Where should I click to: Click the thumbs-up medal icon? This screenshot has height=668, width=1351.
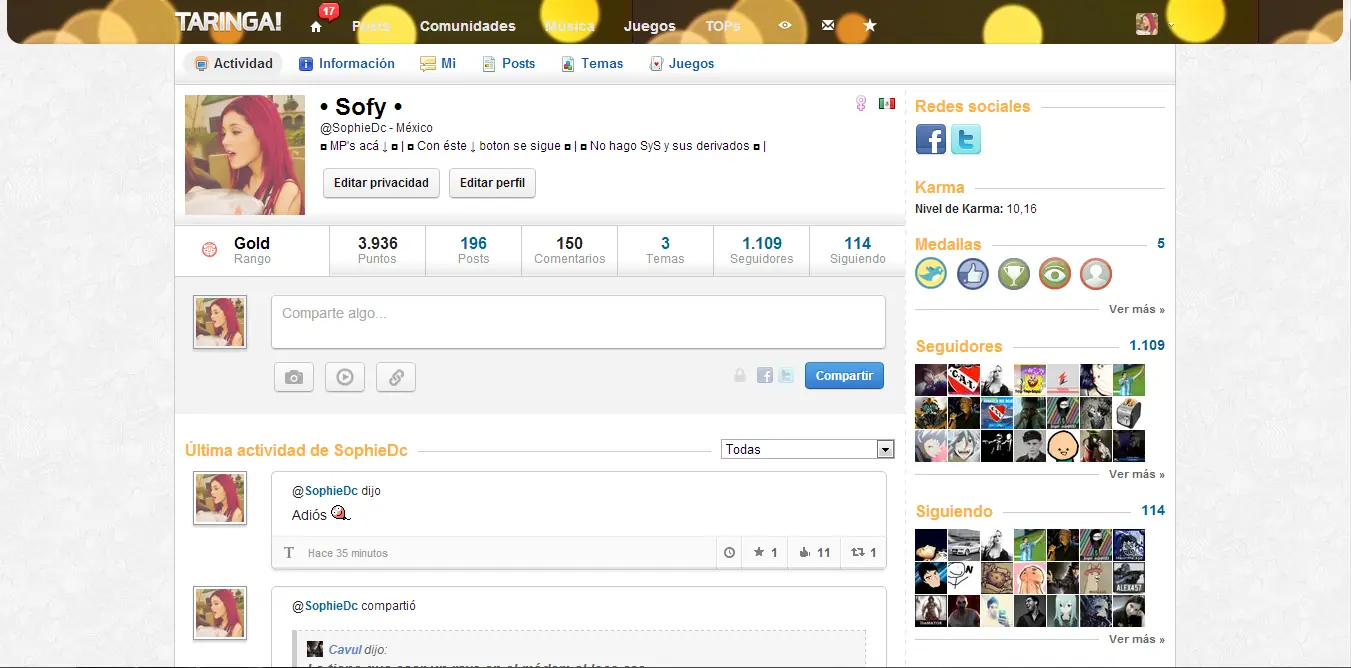[x=972, y=274]
